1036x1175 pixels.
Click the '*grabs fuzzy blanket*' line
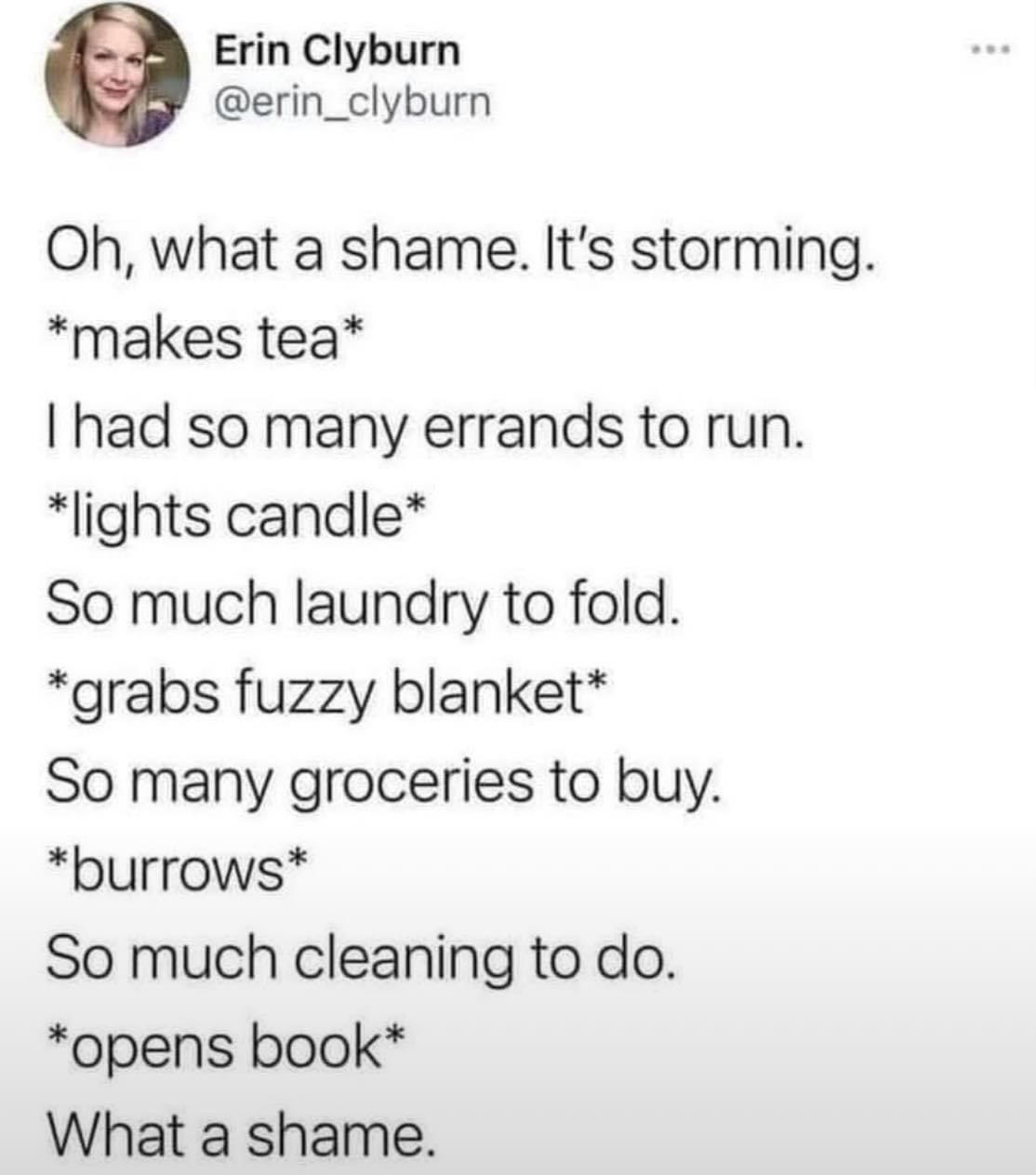pyautogui.click(x=328, y=694)
